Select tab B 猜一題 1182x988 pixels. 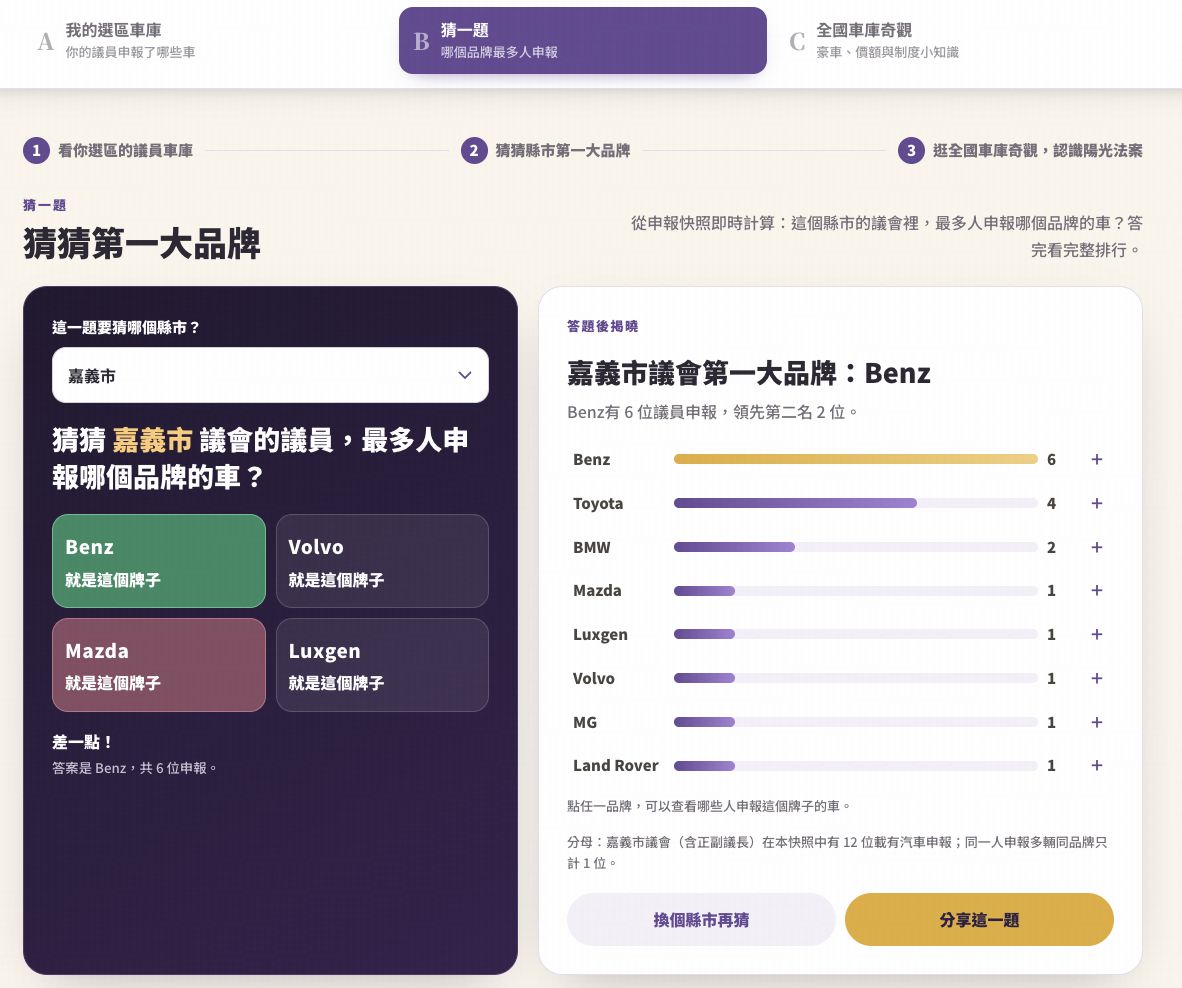pyautogui.click(x=583, y=41)
